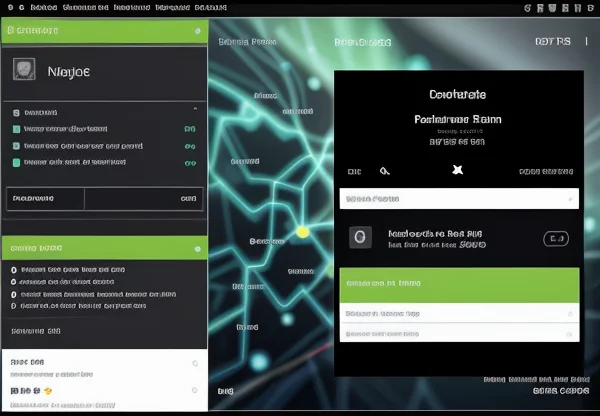Click the green value beside the first checkbox row
This screenshot has width=600, height=416.
click(190, 129)
